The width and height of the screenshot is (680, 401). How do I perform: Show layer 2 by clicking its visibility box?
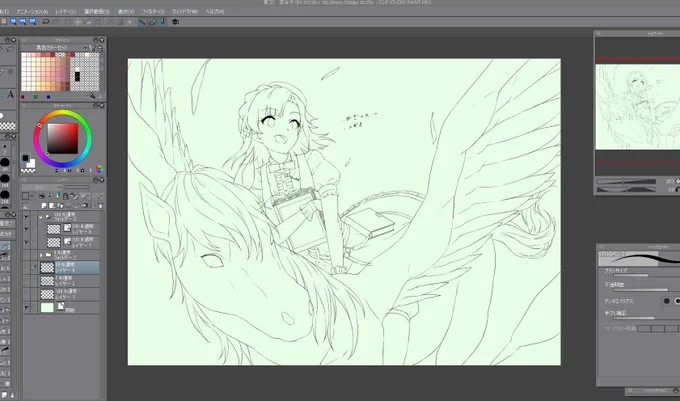click(x=26, y=281)
